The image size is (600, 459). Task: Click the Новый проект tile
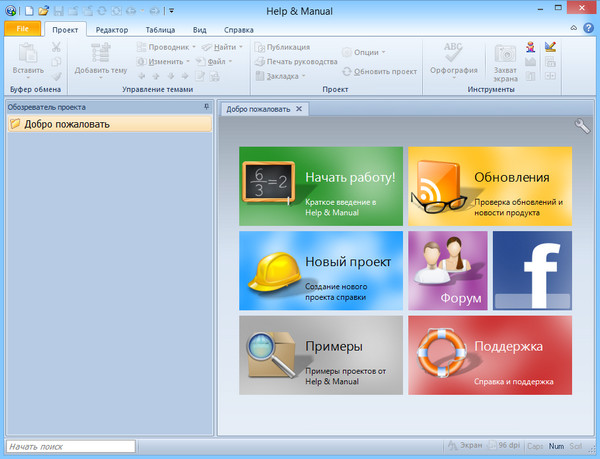click(x=321, y=270)
